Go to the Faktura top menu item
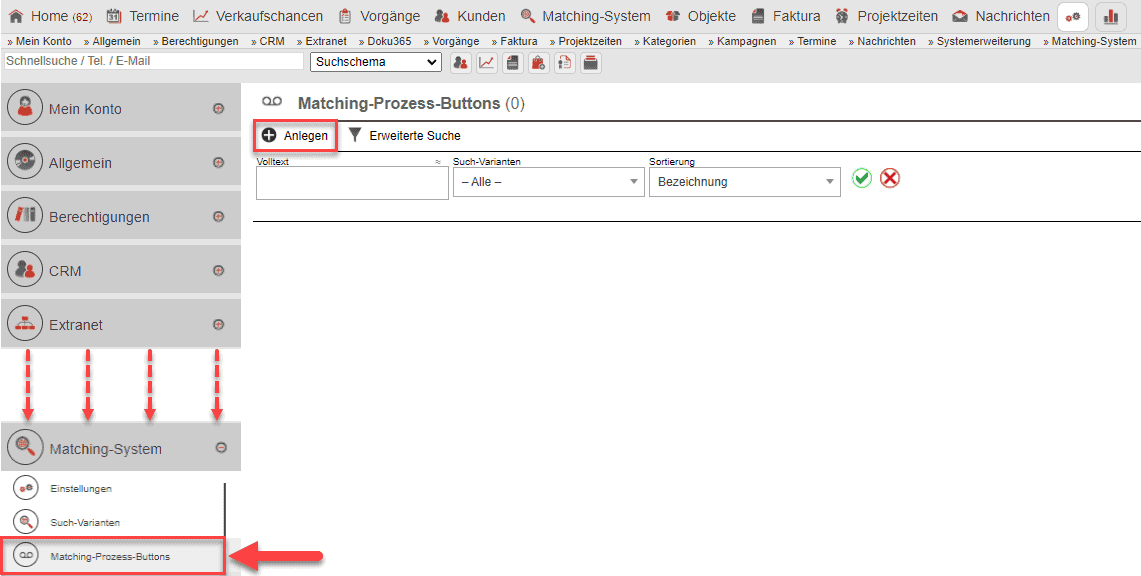 tap(785, 16)
